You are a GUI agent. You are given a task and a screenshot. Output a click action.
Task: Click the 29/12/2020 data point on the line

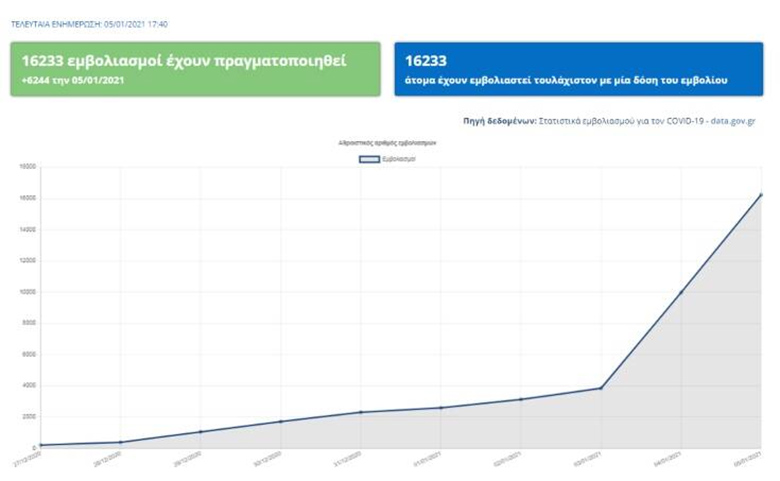[x=200, y=432]
